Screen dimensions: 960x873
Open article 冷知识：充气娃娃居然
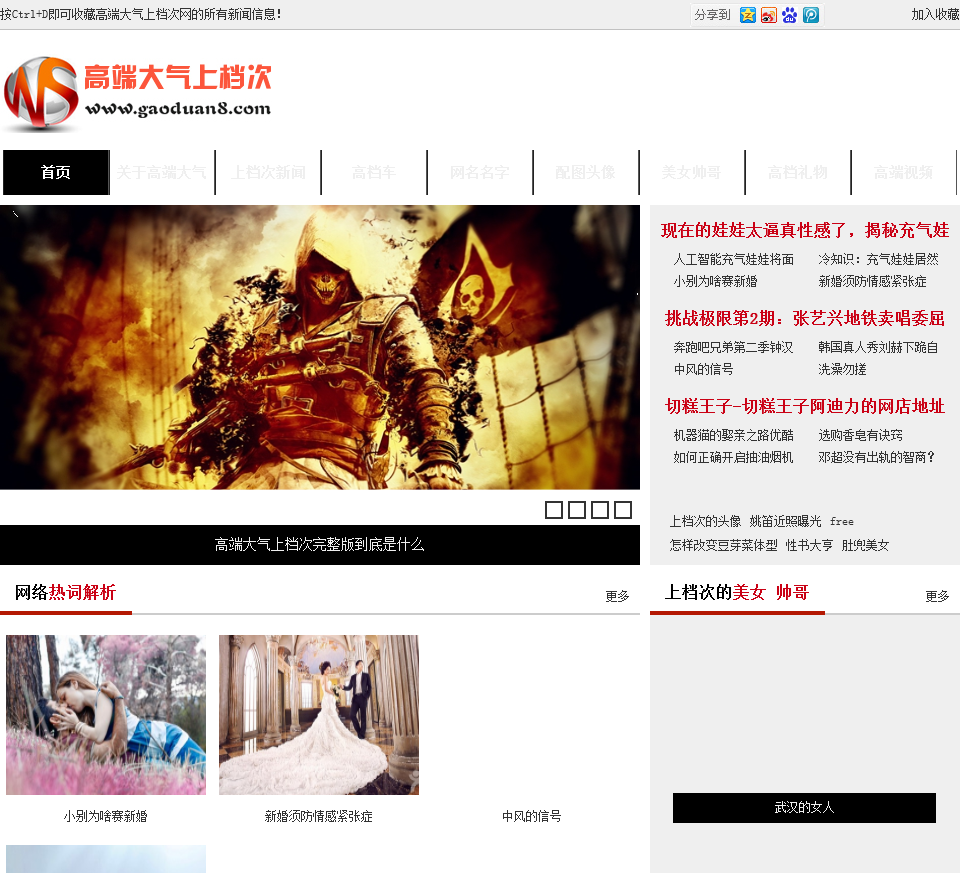click(879, 259)
